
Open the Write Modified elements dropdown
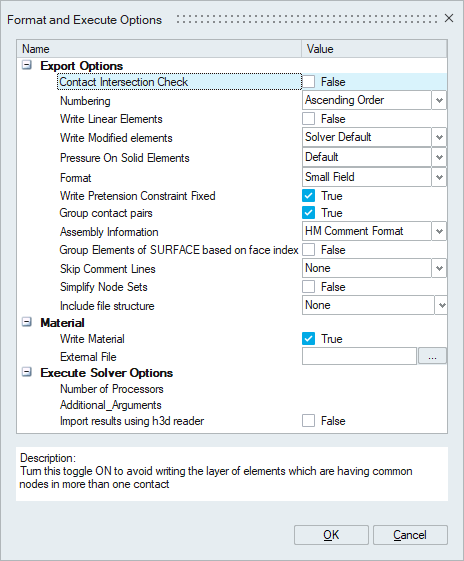coord(439,137)
